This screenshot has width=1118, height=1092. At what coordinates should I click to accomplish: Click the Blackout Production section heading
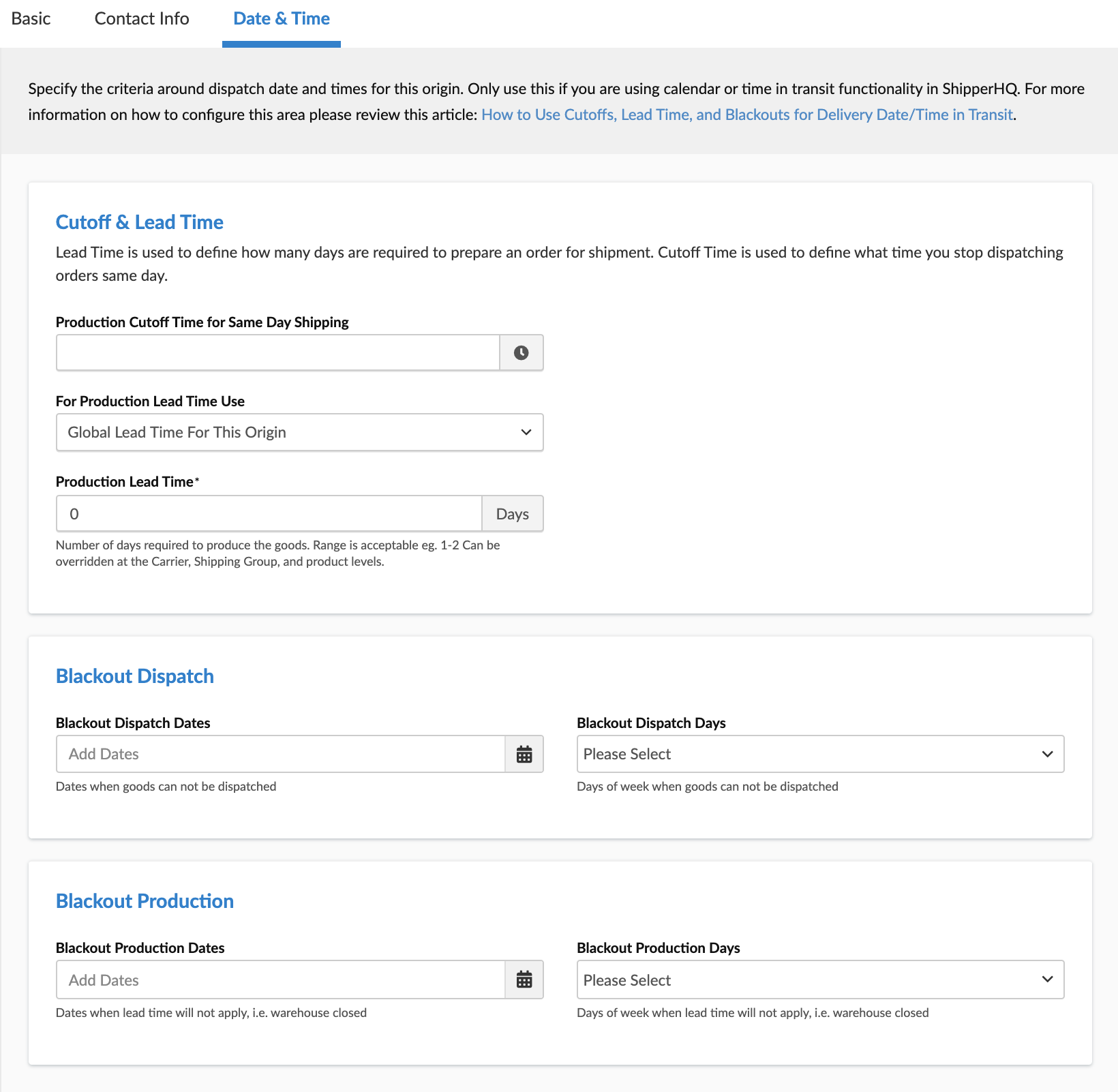[x=145, y=901]
